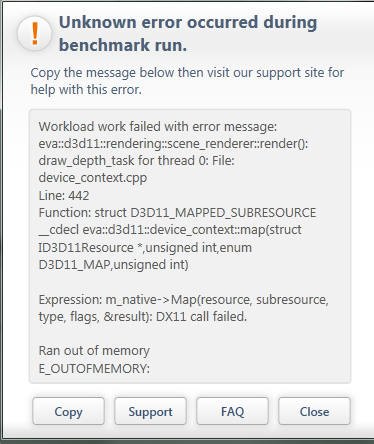Click the 'Line: 442' text
Screen dimensions: 374x444
tap(64, 196)
